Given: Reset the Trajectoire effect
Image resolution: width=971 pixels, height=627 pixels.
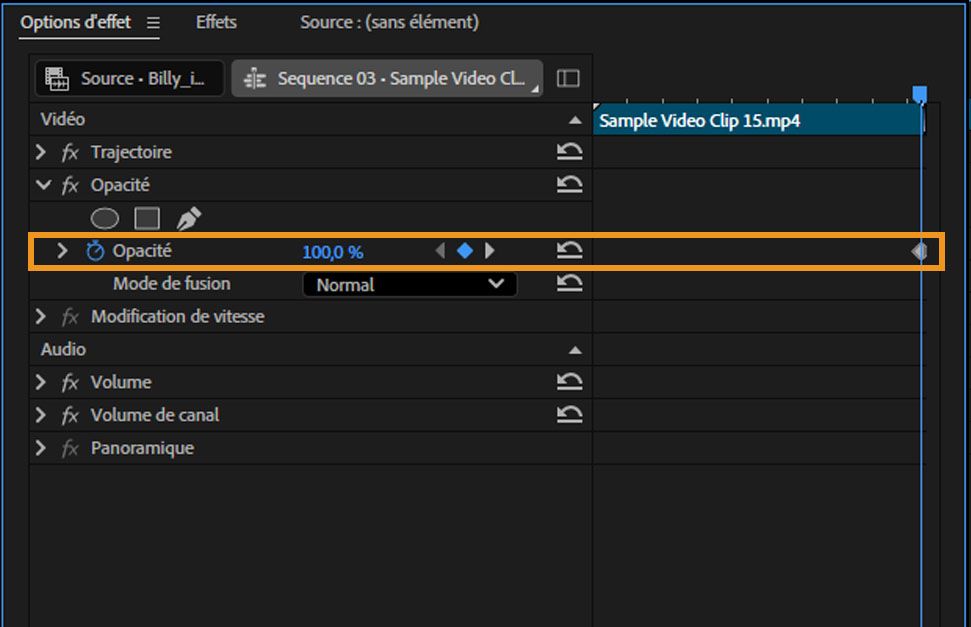Looking at the screenshot, I should (570, 151).
